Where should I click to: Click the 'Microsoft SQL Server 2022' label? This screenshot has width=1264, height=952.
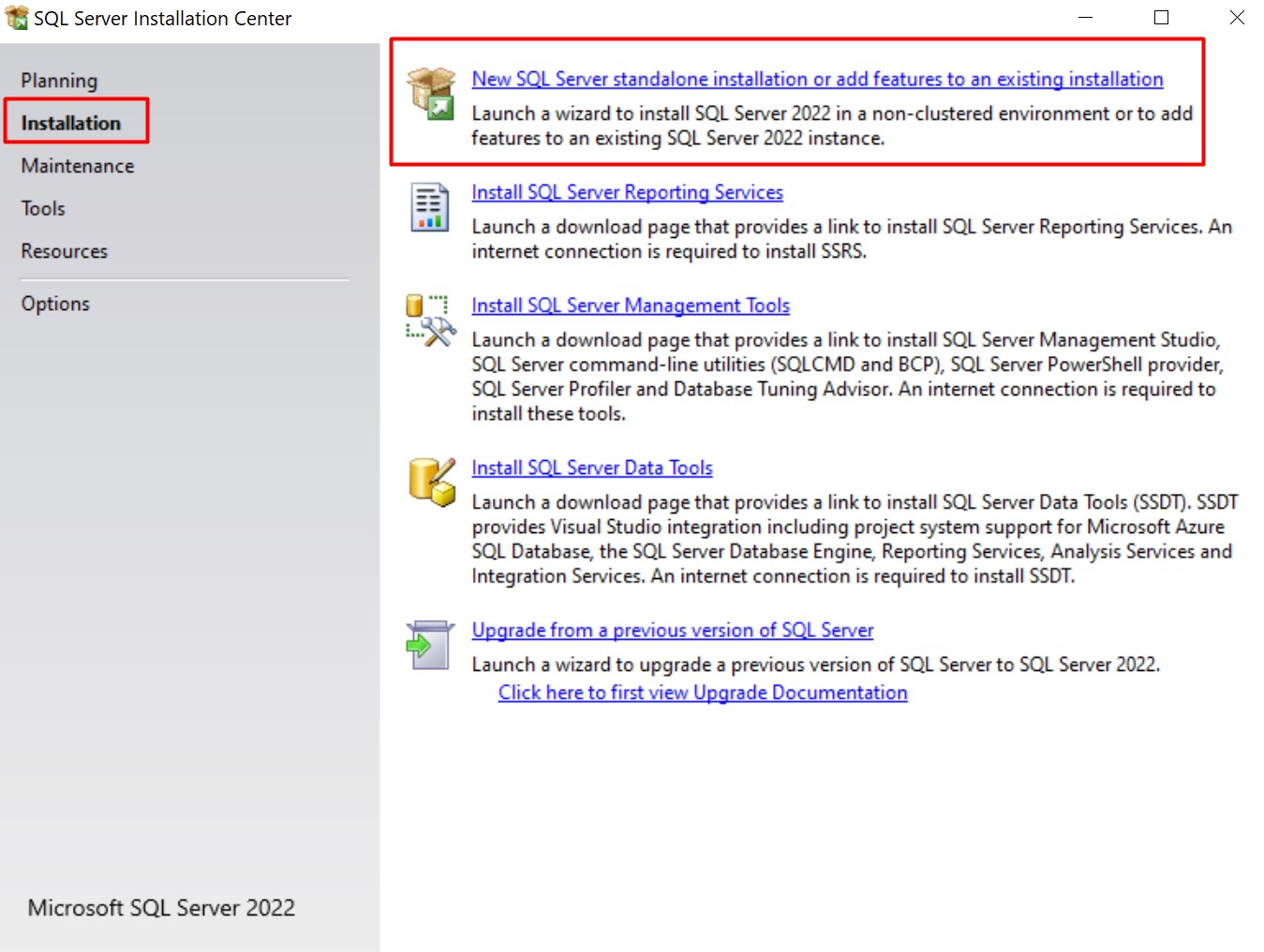click(161, 908)
